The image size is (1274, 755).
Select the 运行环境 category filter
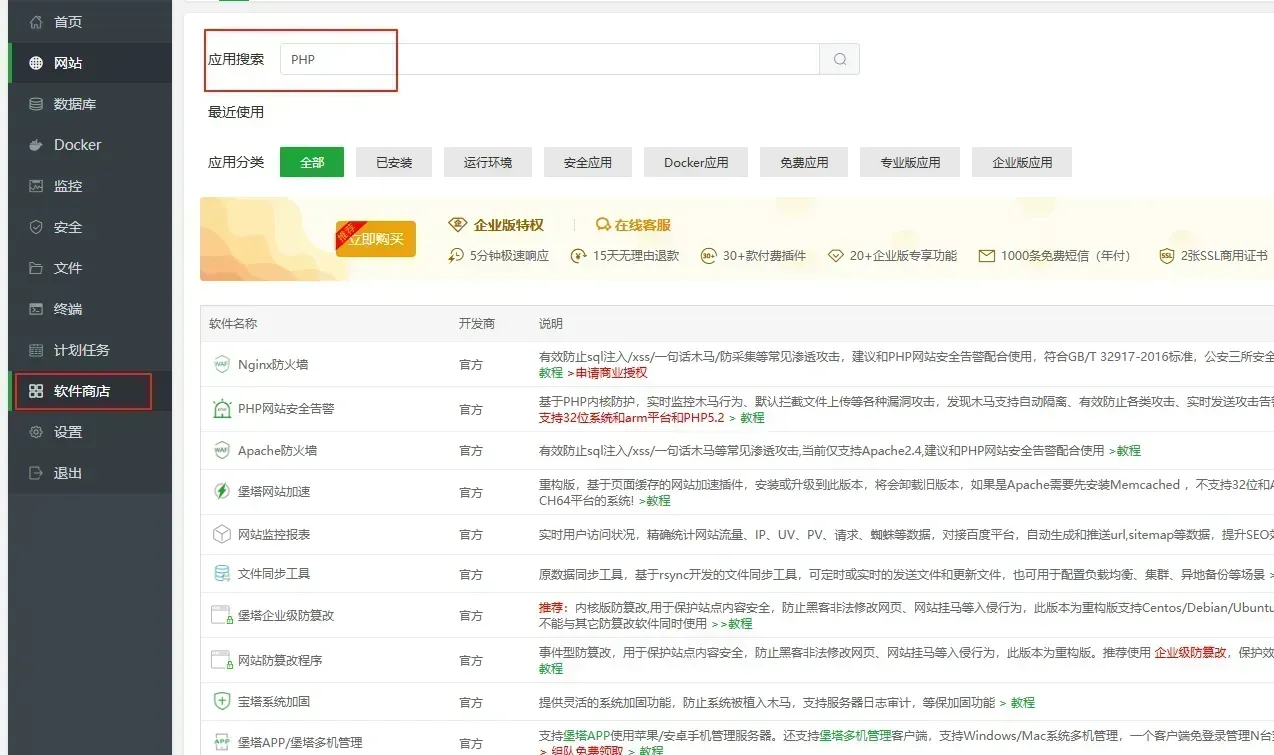point(488,162)
